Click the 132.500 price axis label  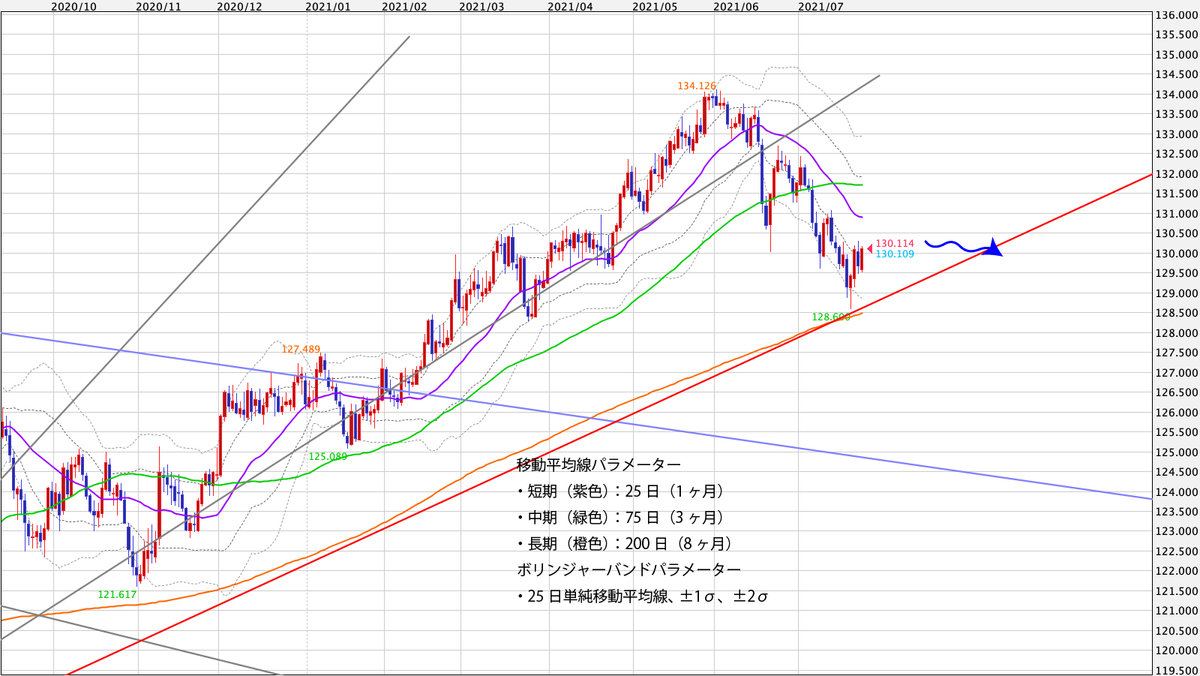pos(1176,154)
